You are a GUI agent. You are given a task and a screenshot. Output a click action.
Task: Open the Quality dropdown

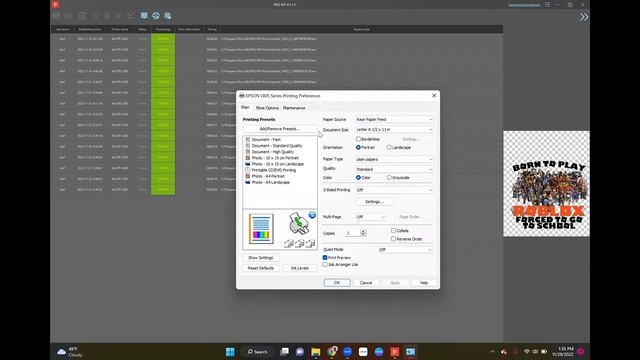click(394, 169)
